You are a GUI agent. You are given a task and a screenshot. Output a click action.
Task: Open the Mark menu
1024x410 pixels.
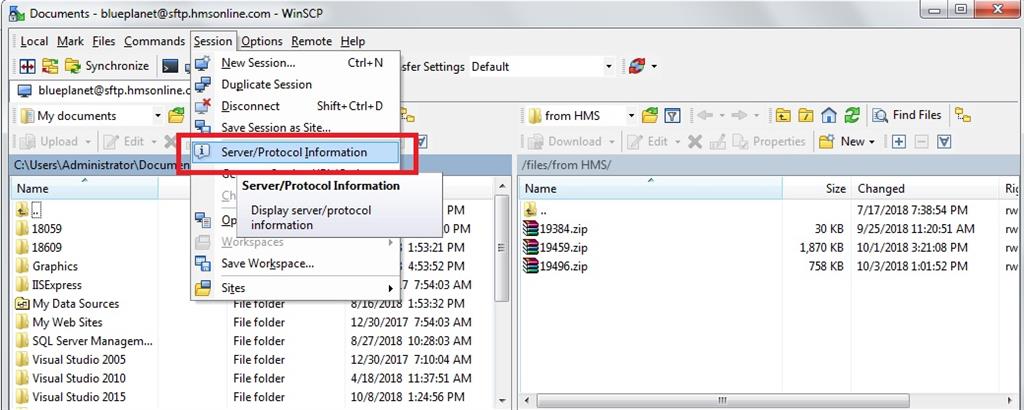(x=70, y=41)
